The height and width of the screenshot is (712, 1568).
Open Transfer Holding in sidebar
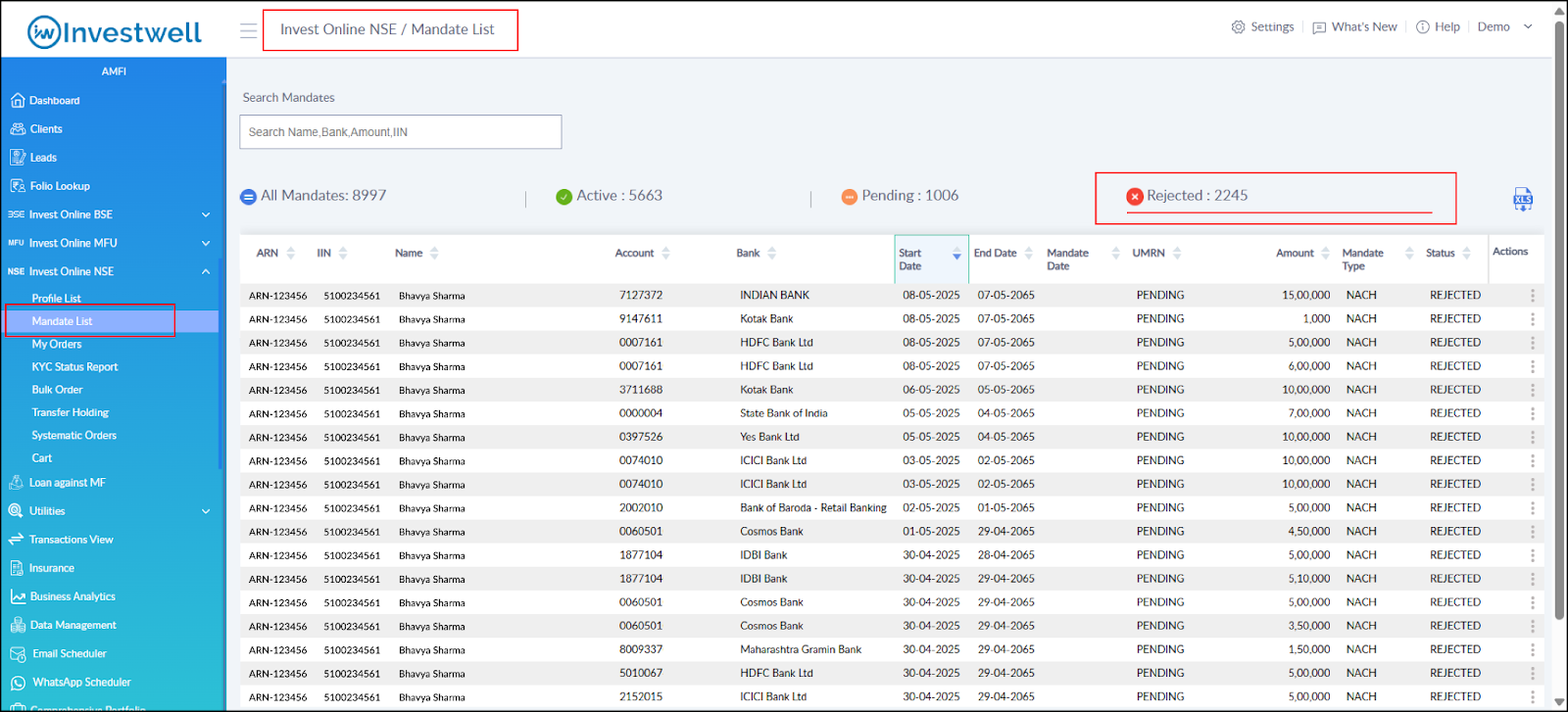click(70, 413)
